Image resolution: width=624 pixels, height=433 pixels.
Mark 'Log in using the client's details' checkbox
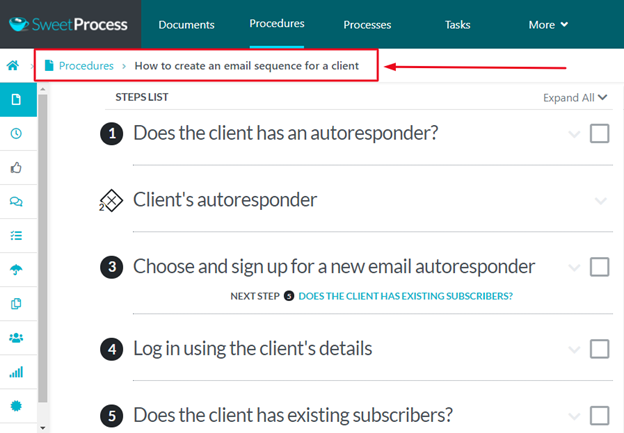pyautogui.click(x=599, y=349)
